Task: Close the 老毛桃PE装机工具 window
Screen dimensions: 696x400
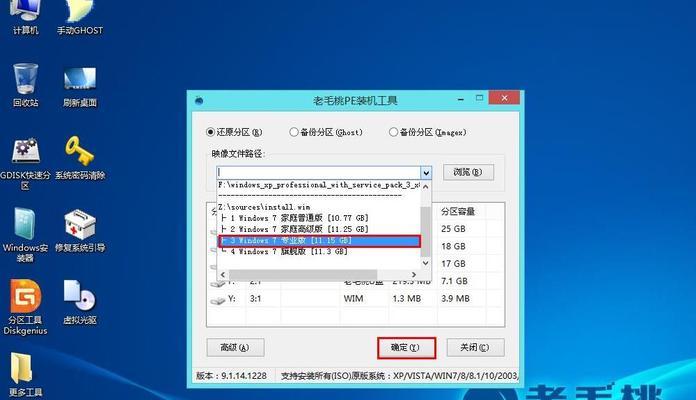Action: [x=504, y=98]
